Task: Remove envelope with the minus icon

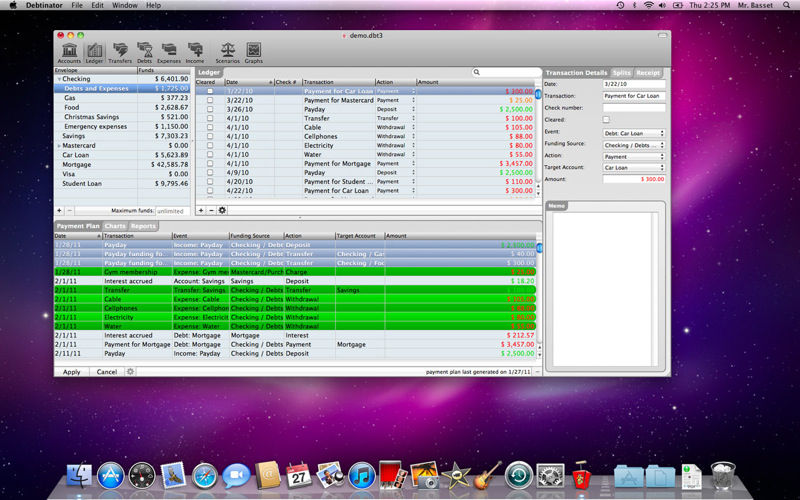Action: (x=69, y=210)
